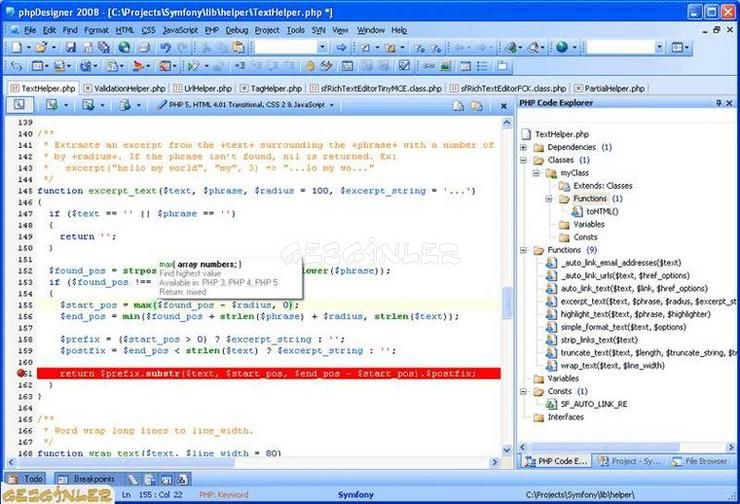Click the first toolbar search input field

click(x=286, y=47)
